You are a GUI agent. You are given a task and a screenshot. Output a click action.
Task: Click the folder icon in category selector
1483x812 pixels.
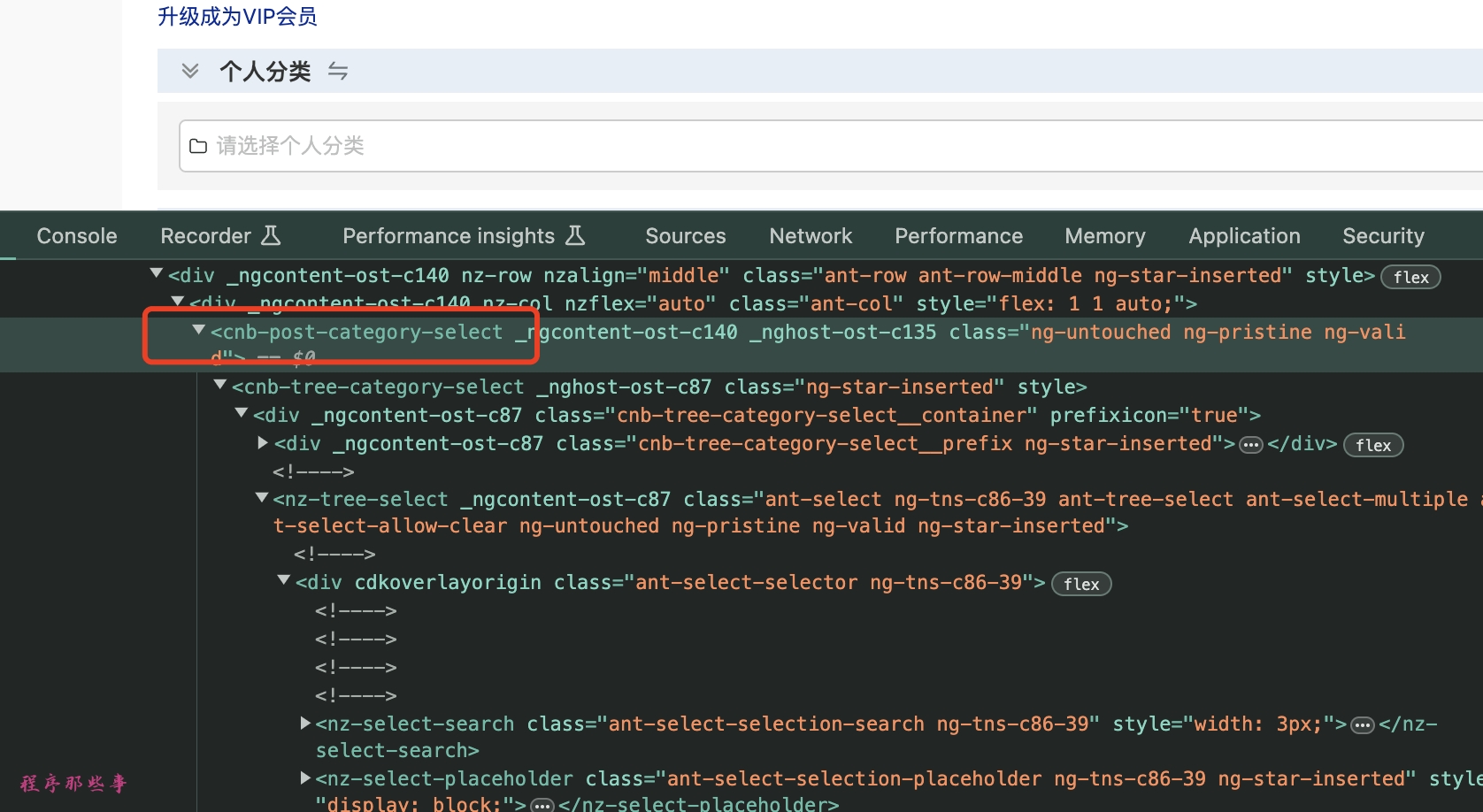[x=198, y=146]
